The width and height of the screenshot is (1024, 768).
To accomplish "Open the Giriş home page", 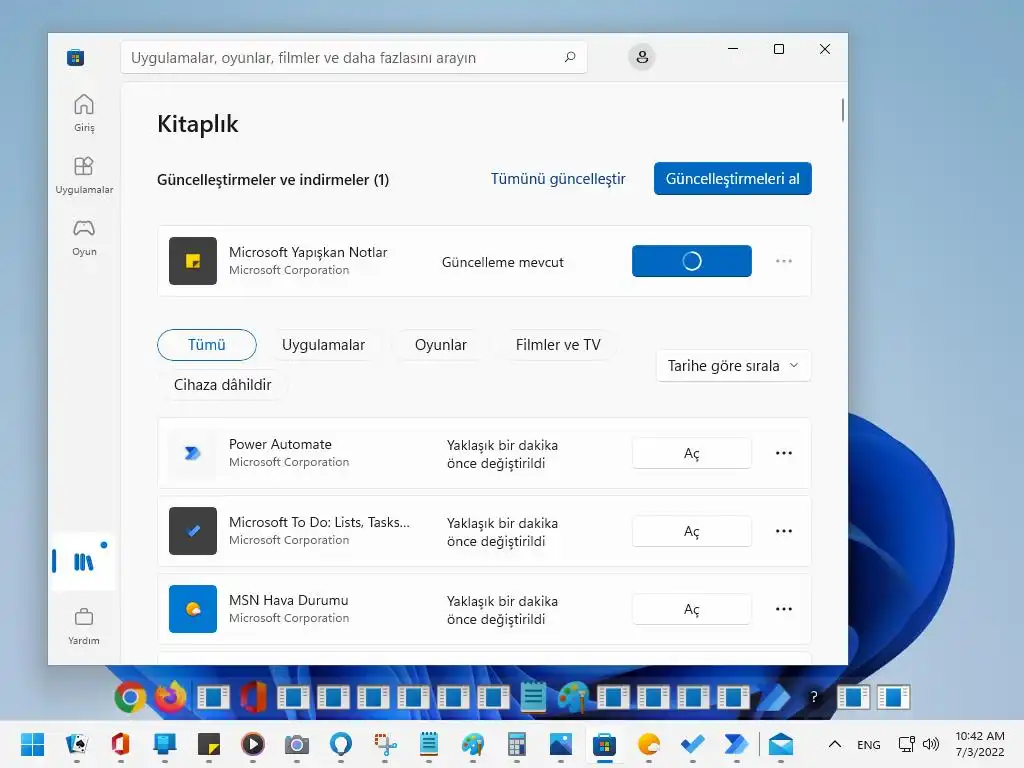I will [x=84, y=113].
